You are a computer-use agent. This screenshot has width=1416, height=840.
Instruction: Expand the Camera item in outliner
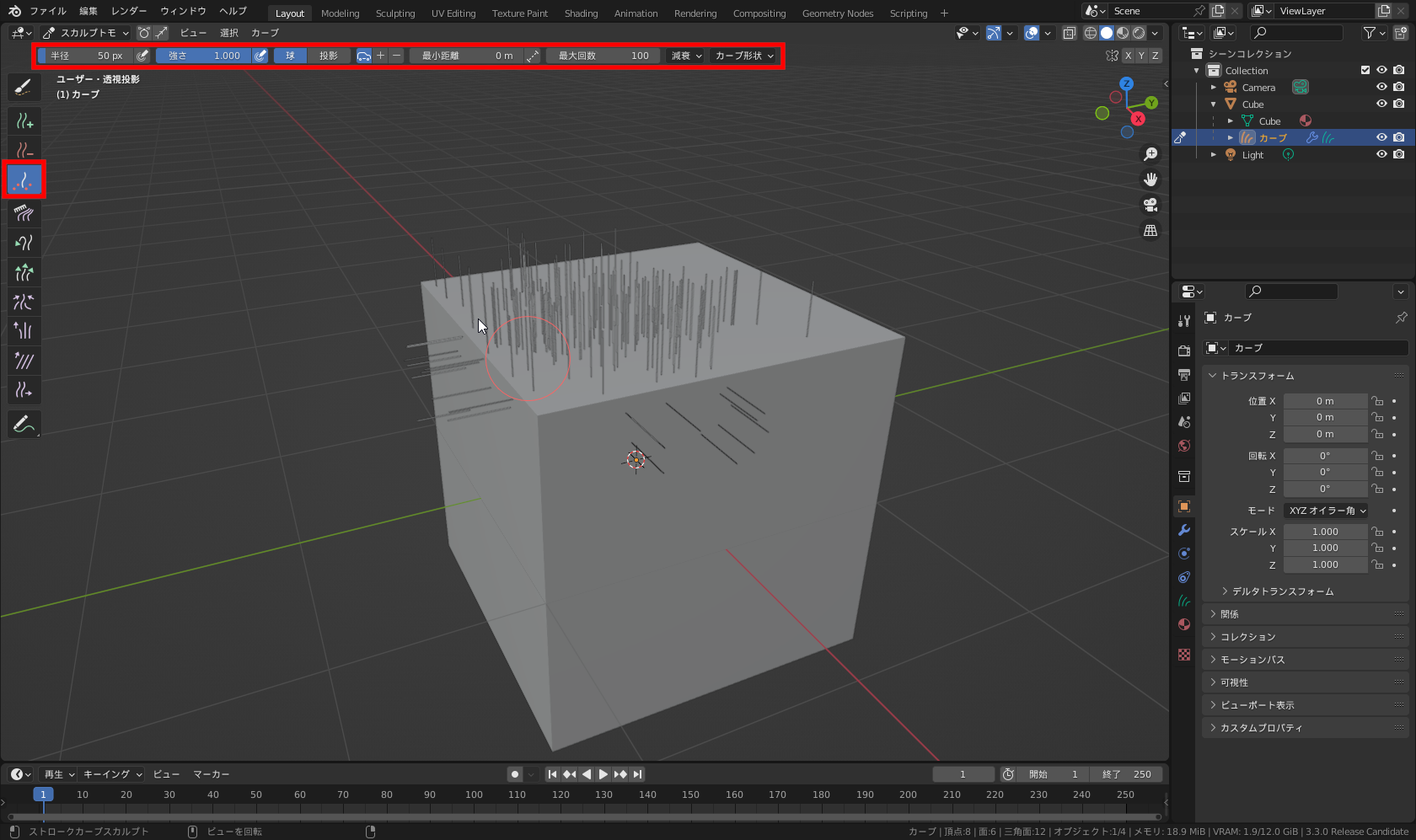[1214, 88]
